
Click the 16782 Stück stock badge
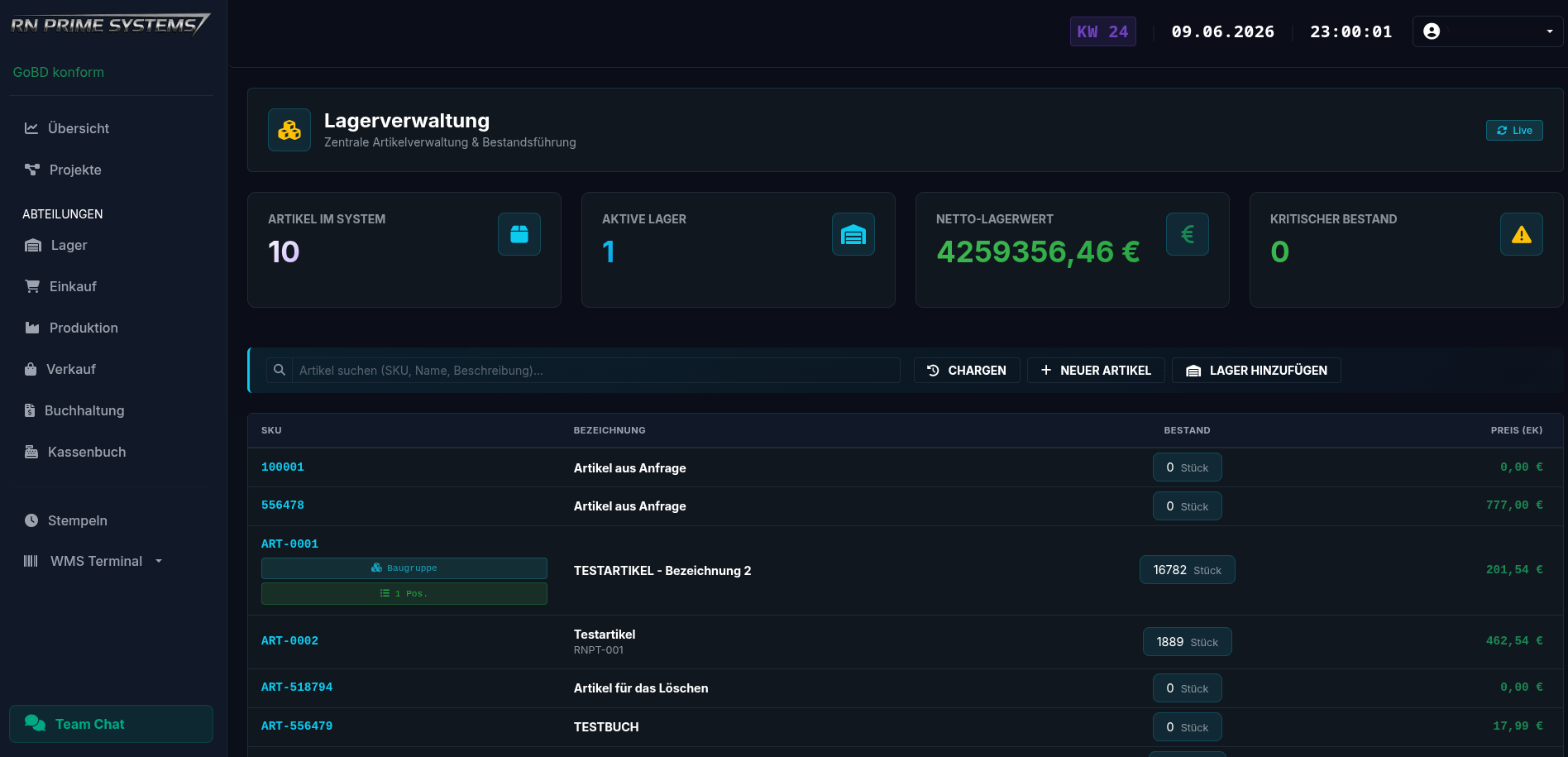pyautogui.click(x=1187, y=570)
